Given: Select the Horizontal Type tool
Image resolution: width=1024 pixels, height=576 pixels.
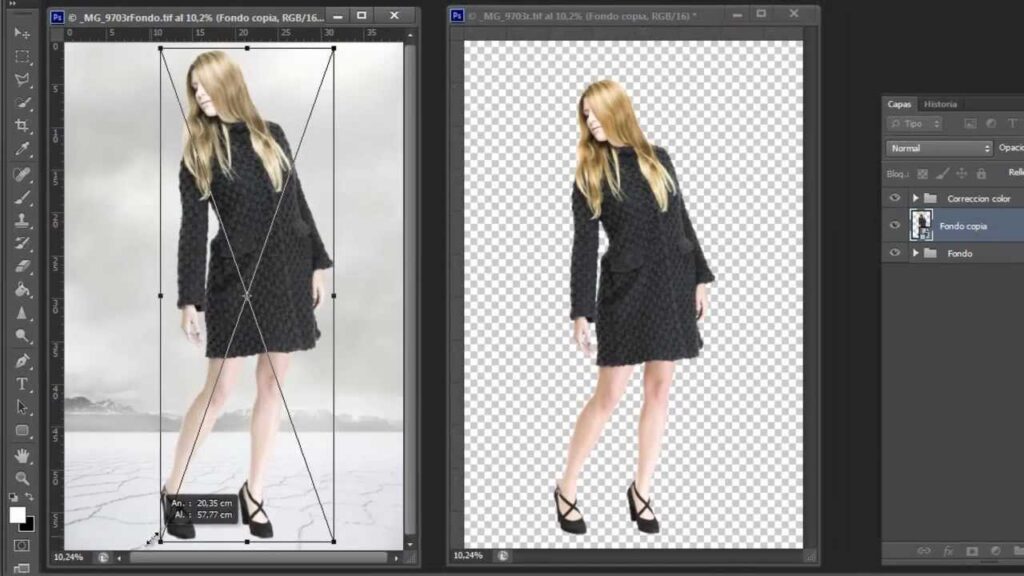Looking at the screenshot, I should [x=22, y=384].
